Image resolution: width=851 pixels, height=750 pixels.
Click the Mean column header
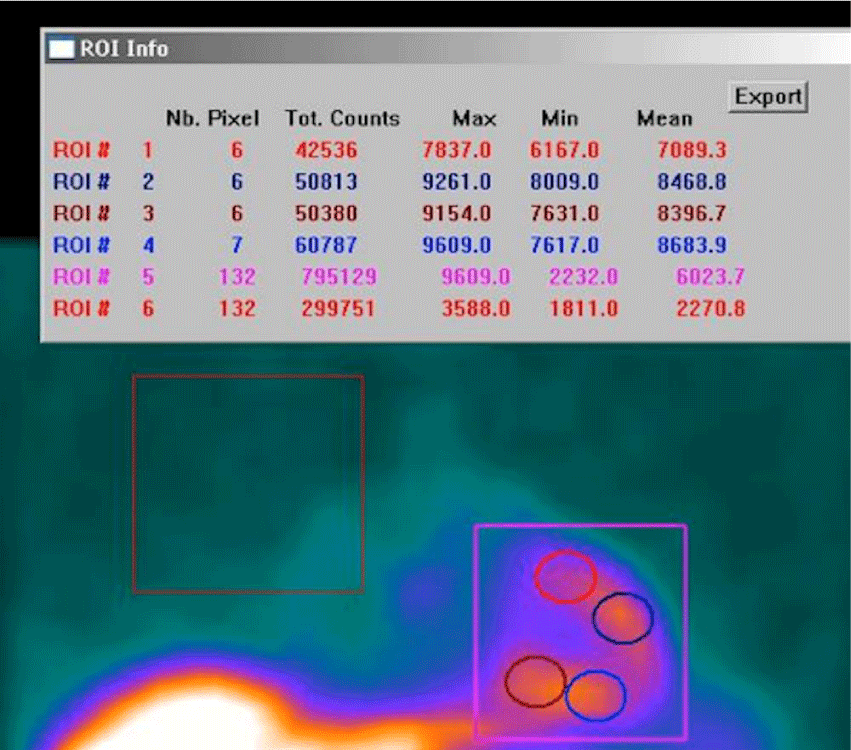pos(664,118)
